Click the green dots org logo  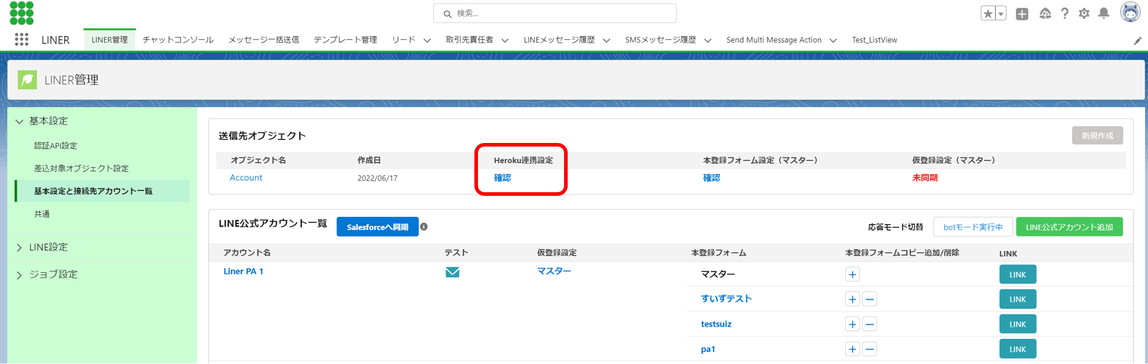tap(21, 12)
